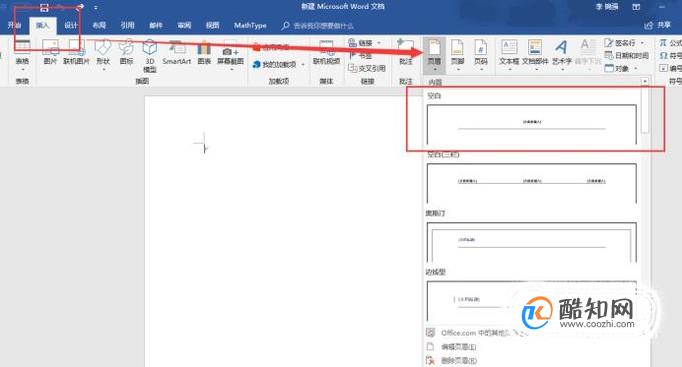The image size is (682, 367).
Task: Open the Table (表格) insert button
Action: tap(22, 54)
